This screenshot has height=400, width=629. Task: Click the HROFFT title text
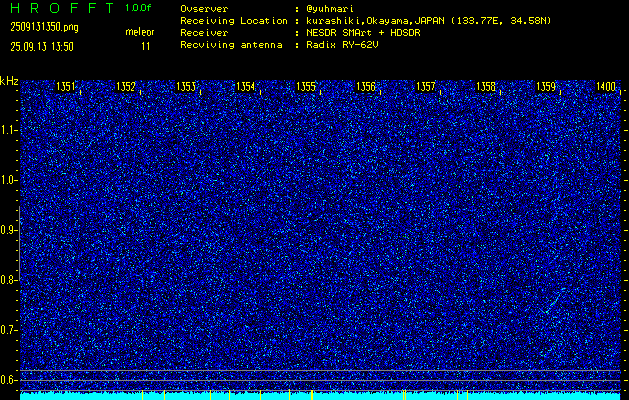coord(62,8)
